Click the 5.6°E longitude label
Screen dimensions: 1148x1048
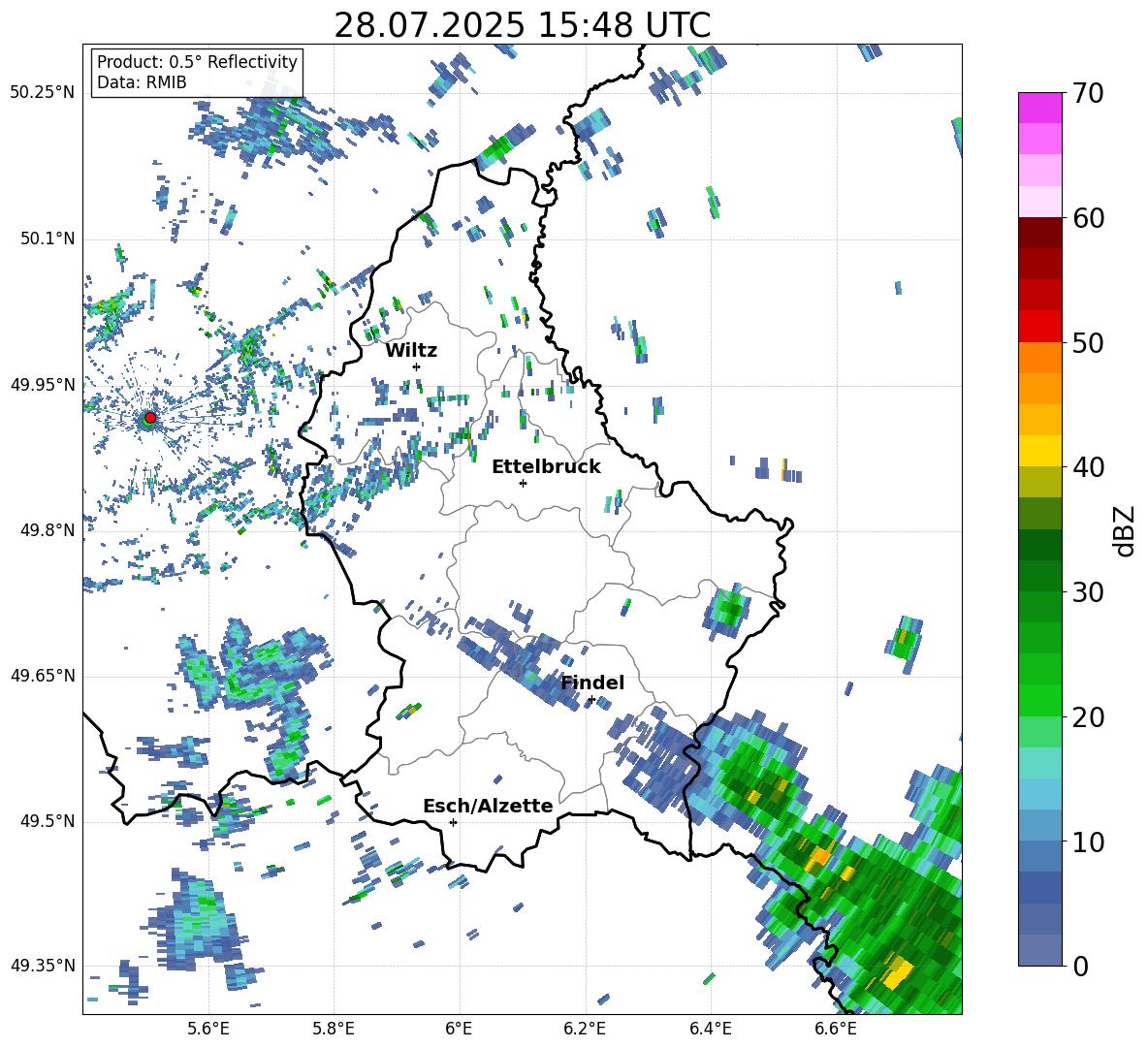[208, 1029]
